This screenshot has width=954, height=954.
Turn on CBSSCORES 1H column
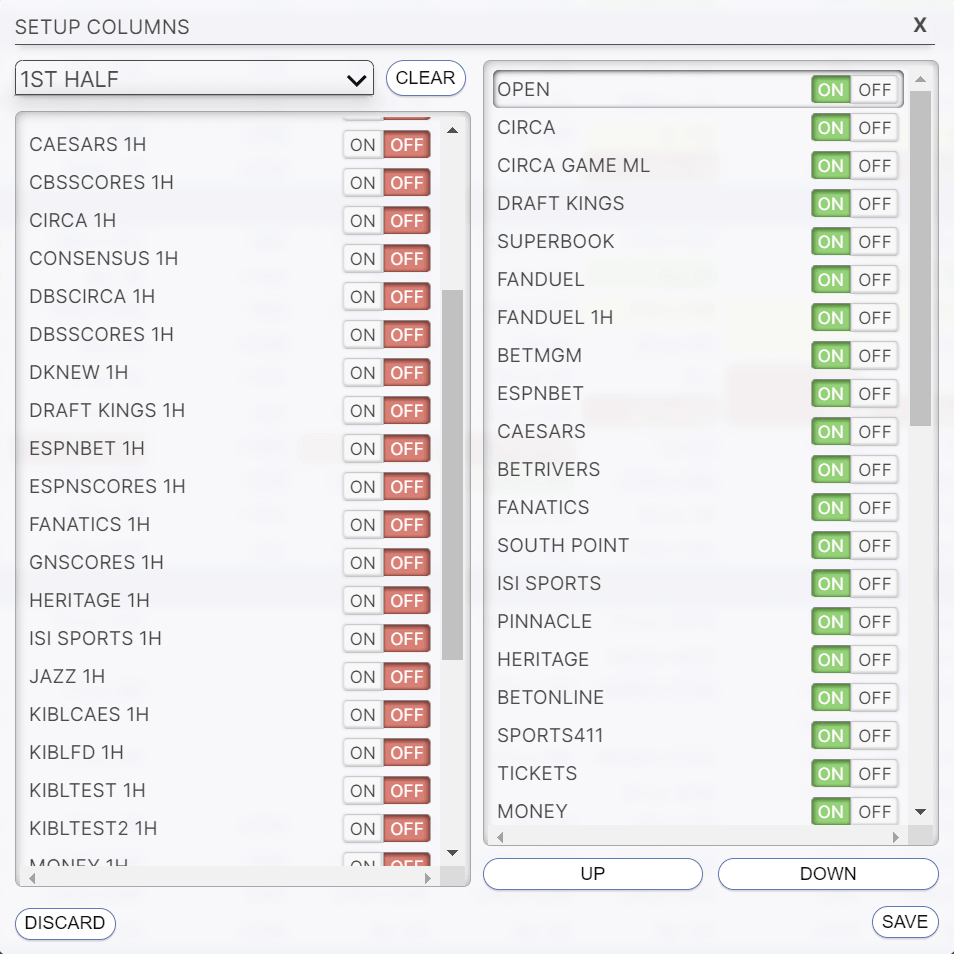pyautogui.click(x=363, y=183)
